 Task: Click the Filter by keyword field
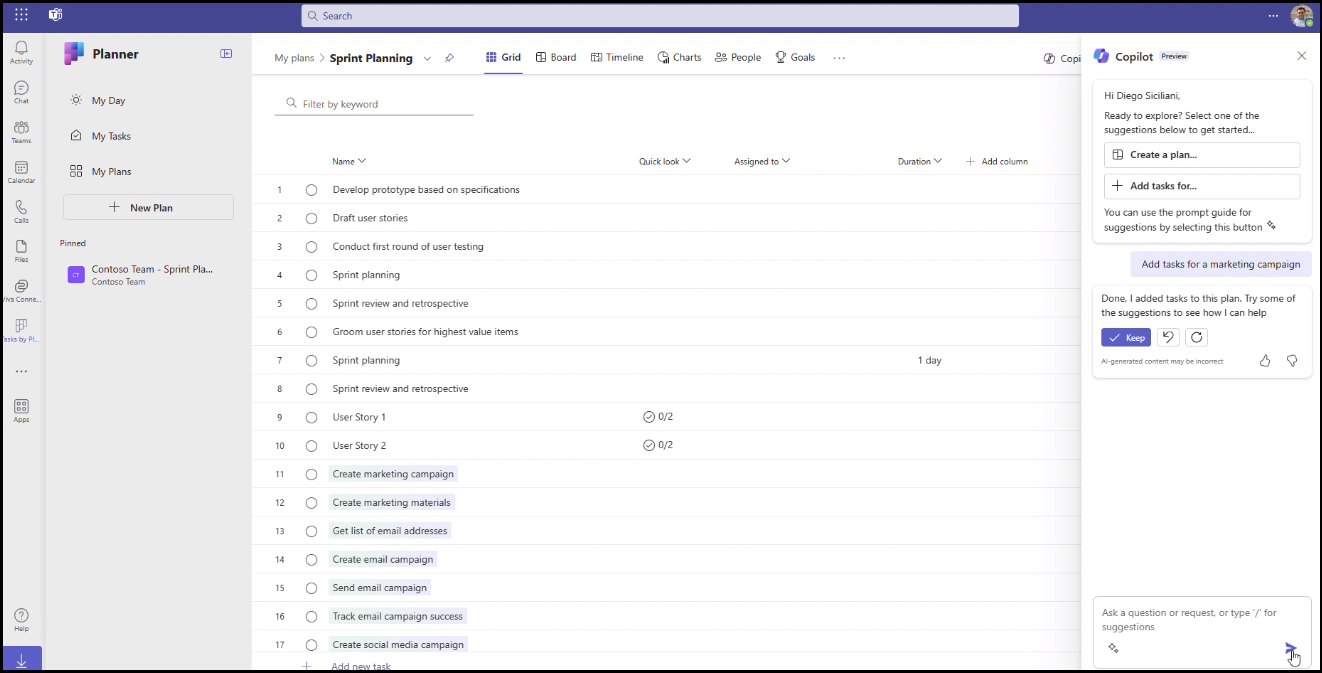(380, 104)
